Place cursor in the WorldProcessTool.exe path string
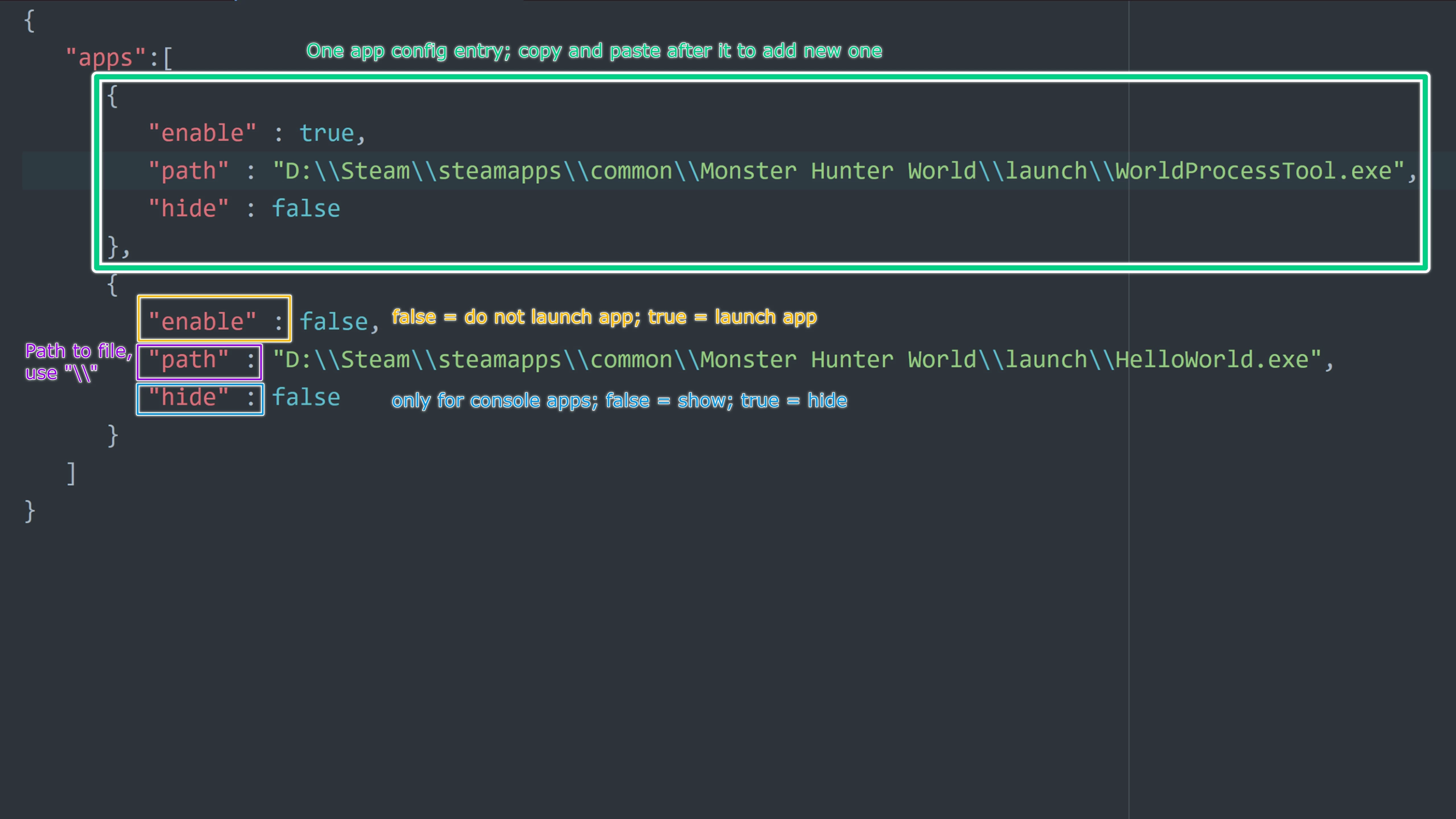Screen dimensions: 1456x819 coord(838,171)
